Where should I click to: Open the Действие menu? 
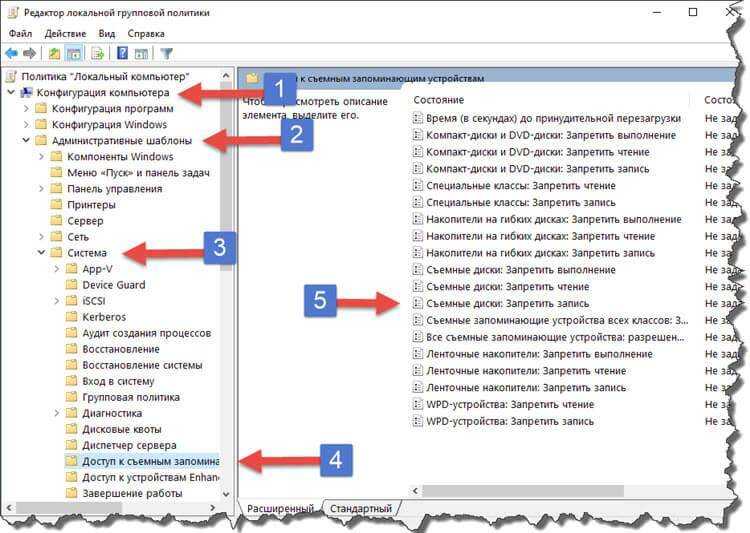(x=66, y=33)
